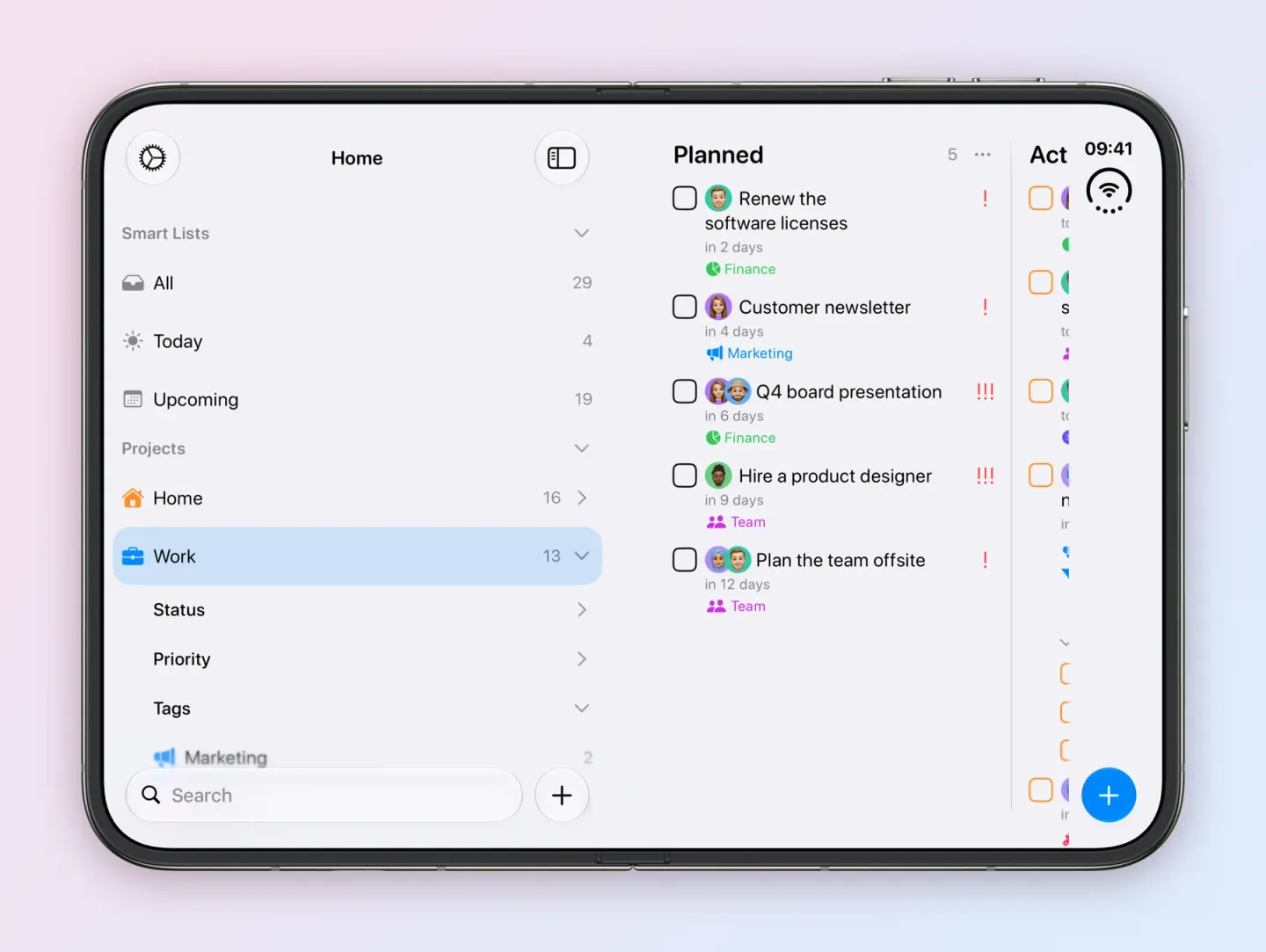
Task: Click the Home project house icon
Action: pyautogui.click(x=133, y=498)
